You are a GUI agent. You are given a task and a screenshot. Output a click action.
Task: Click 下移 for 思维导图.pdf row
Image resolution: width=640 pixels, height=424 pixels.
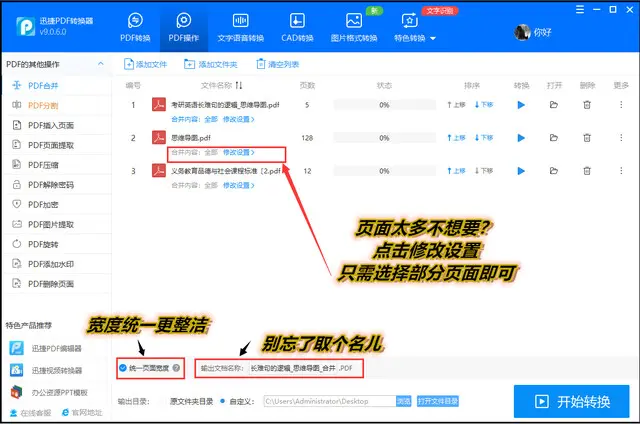click(x=484, y=138)
